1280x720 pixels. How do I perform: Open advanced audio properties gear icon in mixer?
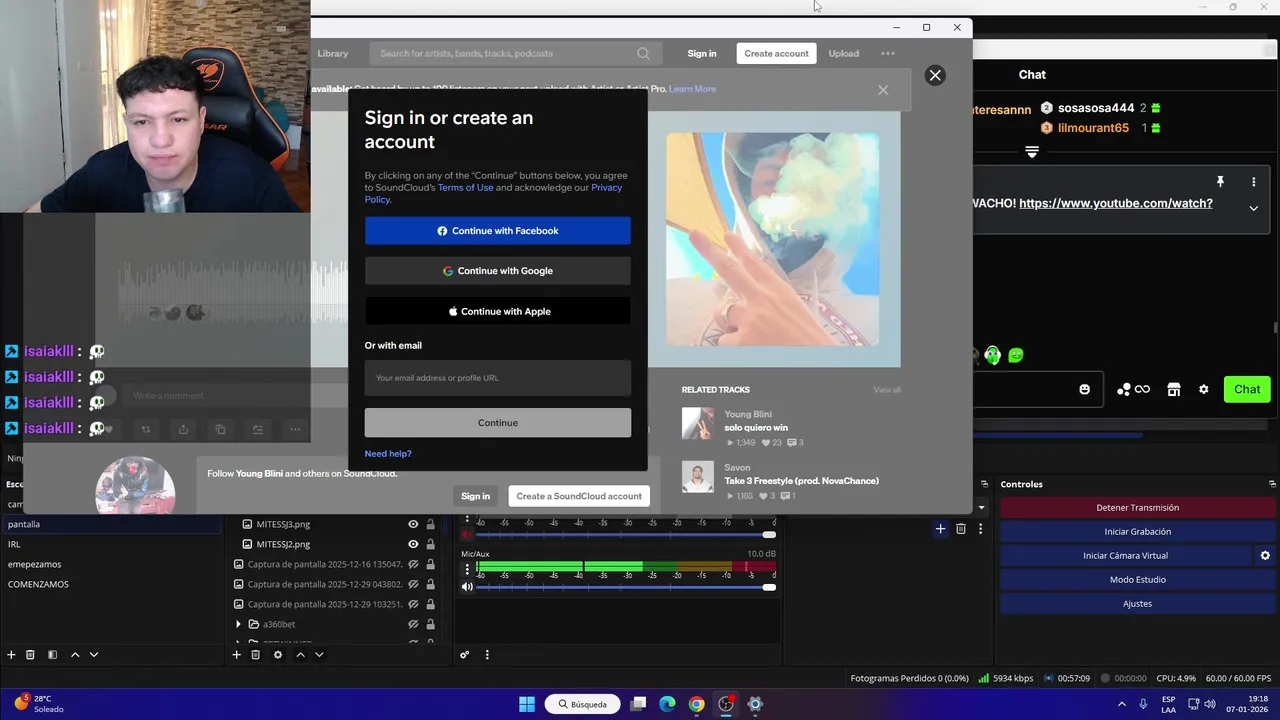(x=464, y=655)
